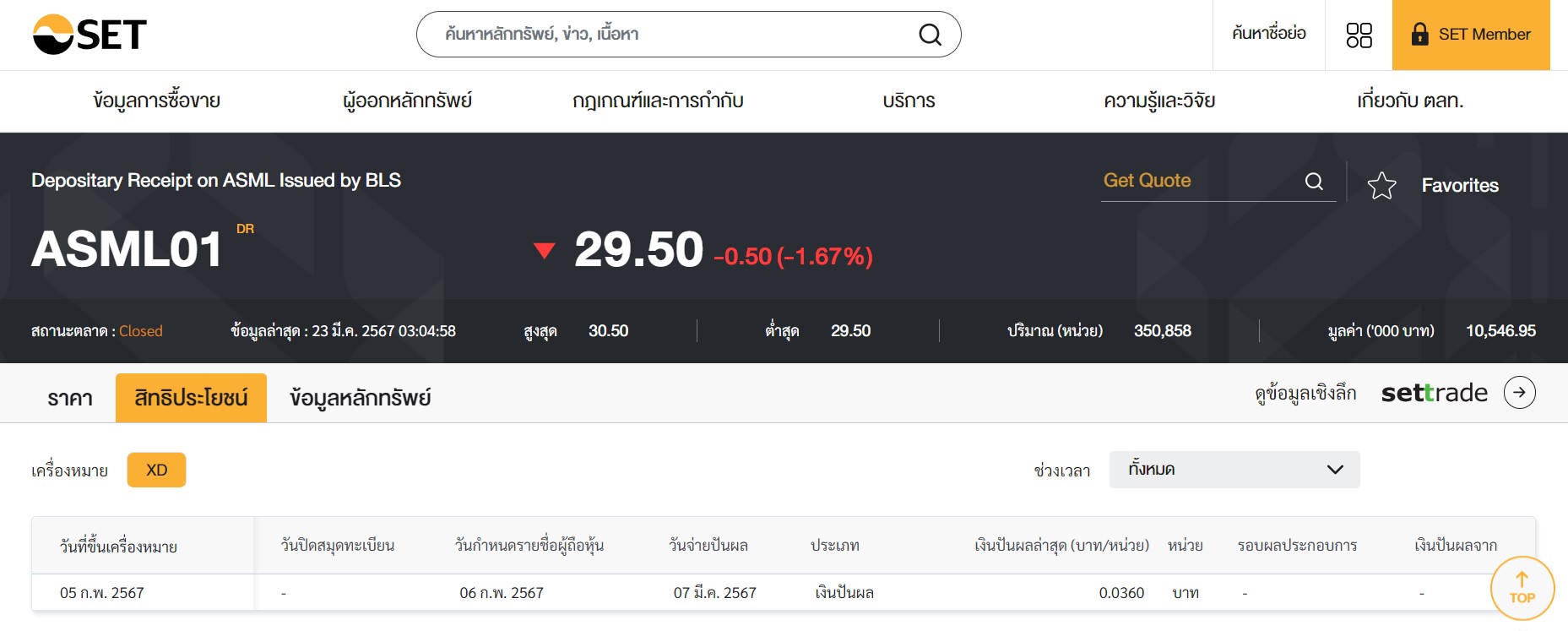Click the เงินปันผลล่าสุด (บาท/หน่วย) column header
1568x631 pixels.
tap(1062, 546)
